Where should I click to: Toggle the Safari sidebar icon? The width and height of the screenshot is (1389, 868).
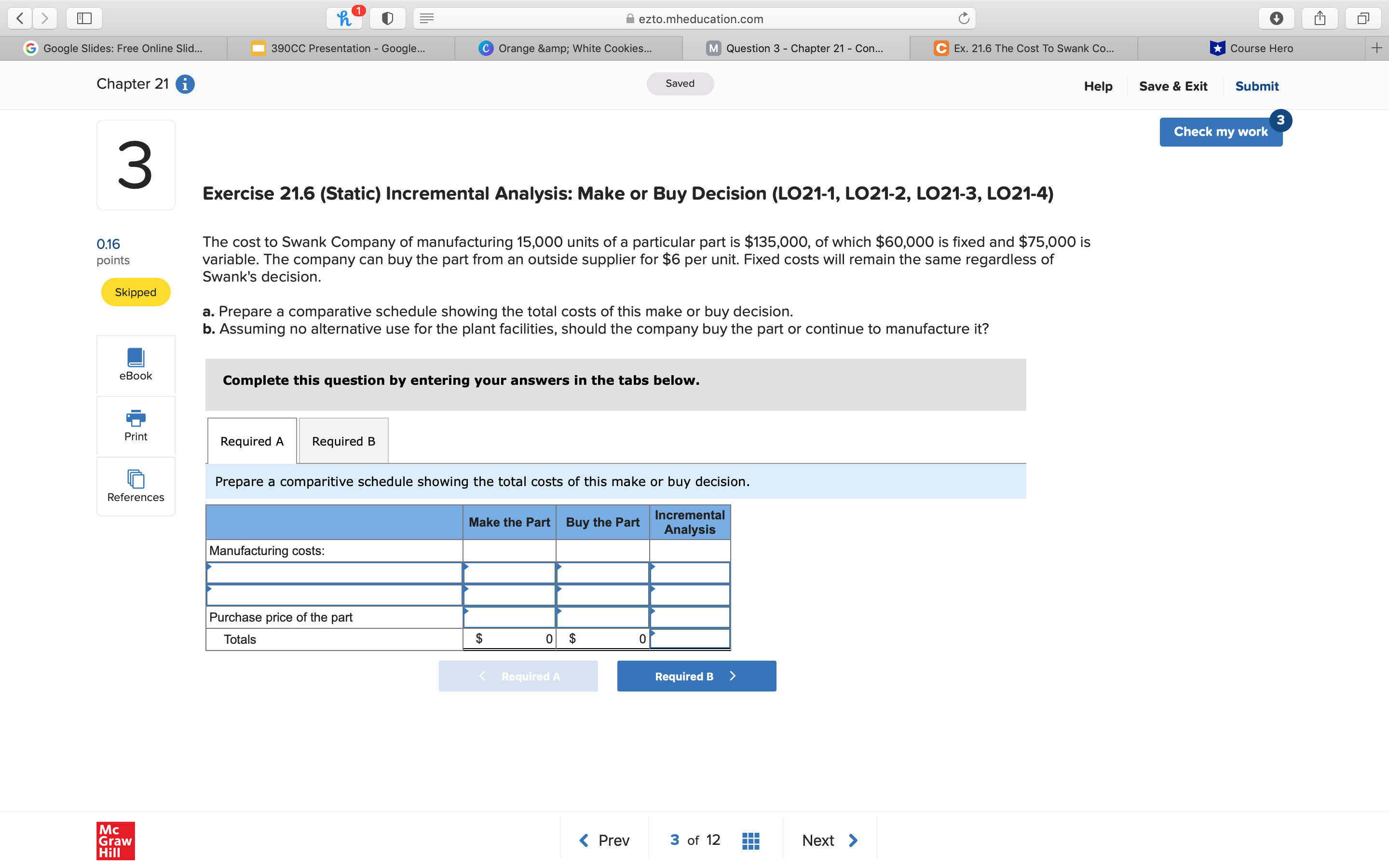83,18
